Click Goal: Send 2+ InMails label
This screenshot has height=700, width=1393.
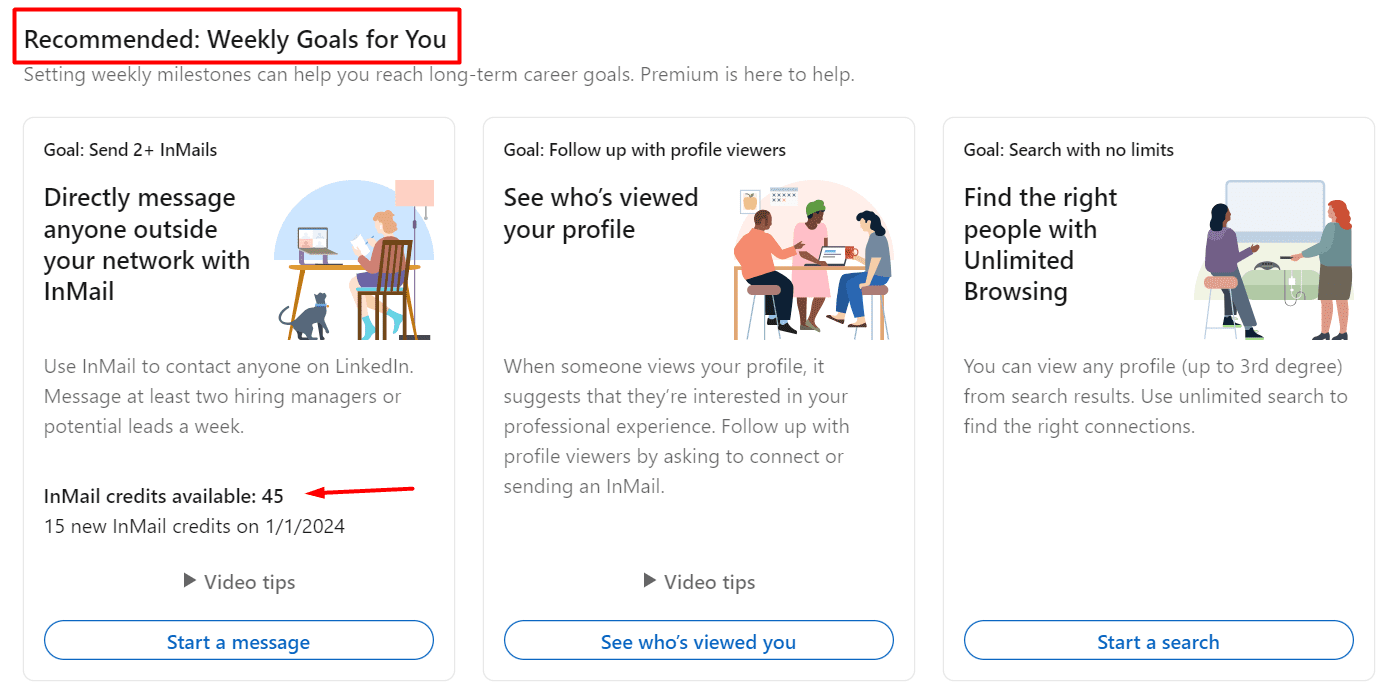point(131,150)
